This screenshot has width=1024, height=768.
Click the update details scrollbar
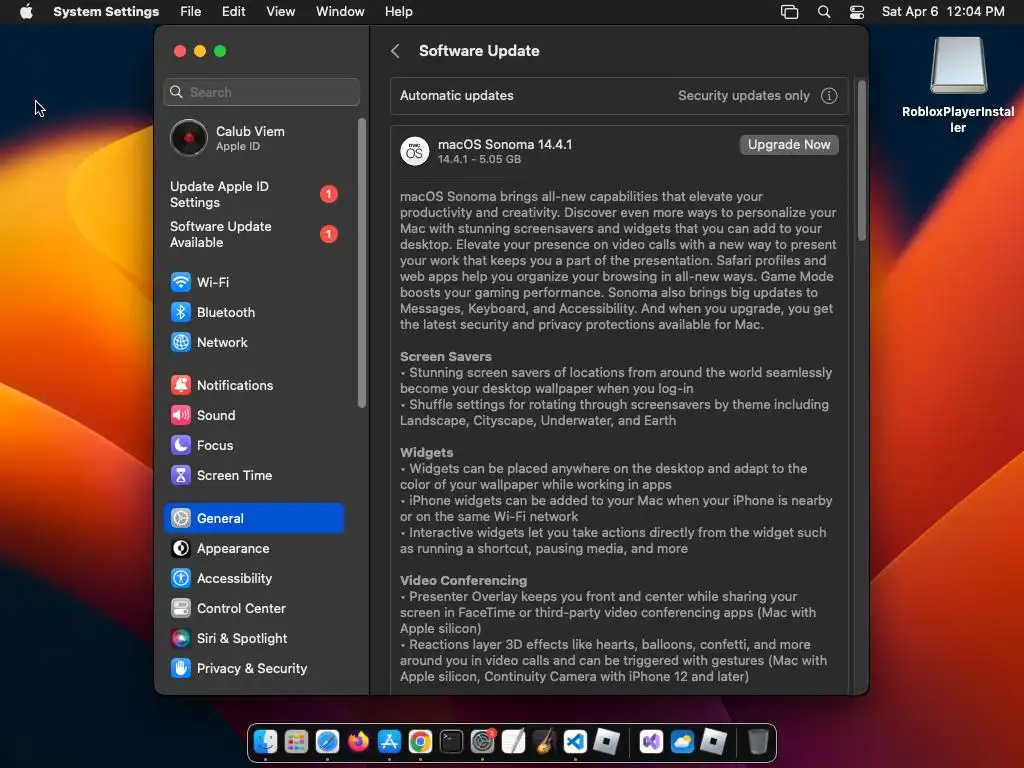(862, 161)
